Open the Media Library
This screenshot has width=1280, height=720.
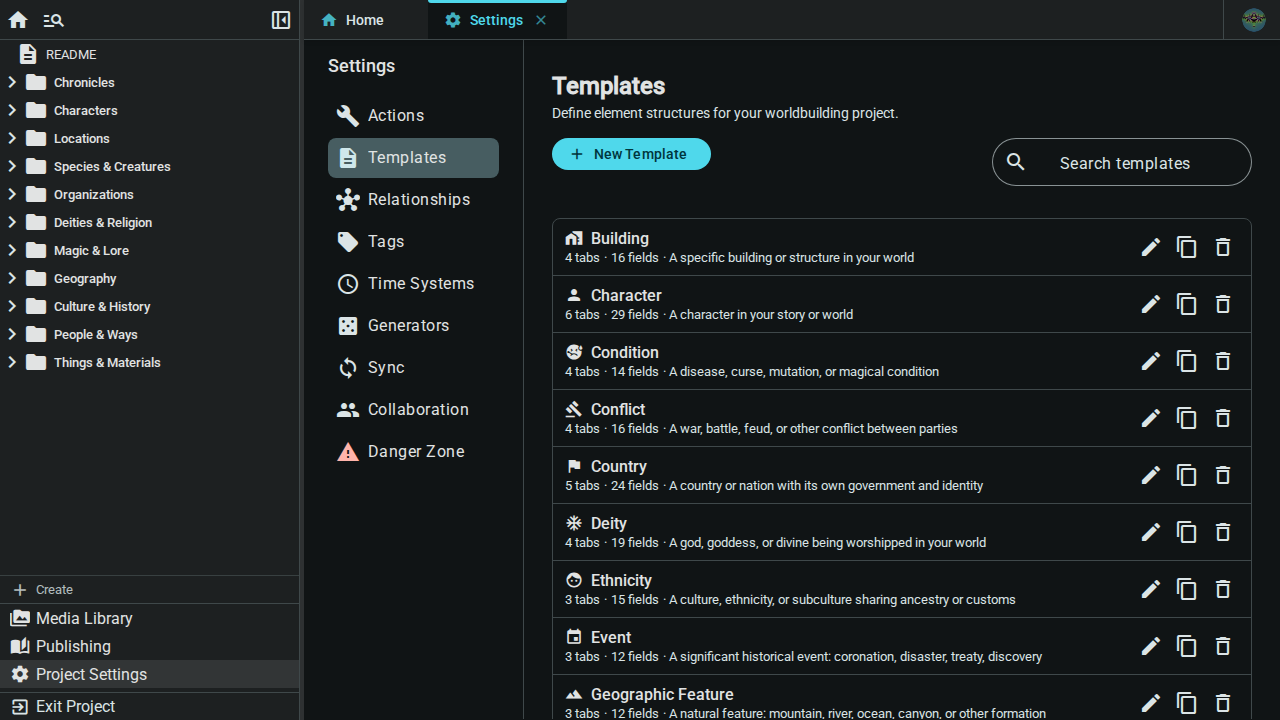pyautogui.click(x=150, y=618)
